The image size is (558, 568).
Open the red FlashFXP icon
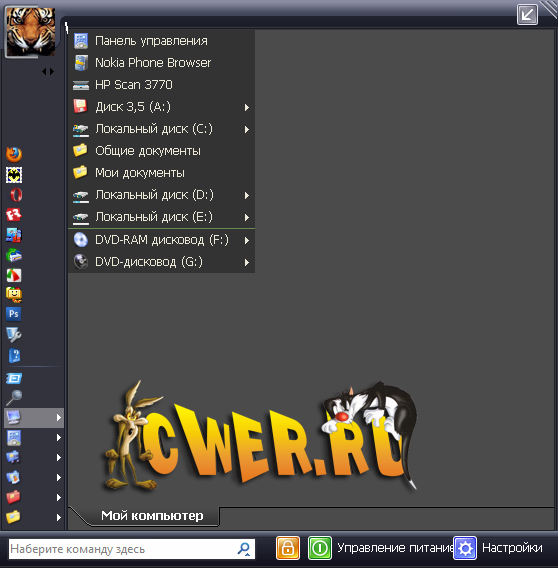pyautogui.click(x=14, y=215)
